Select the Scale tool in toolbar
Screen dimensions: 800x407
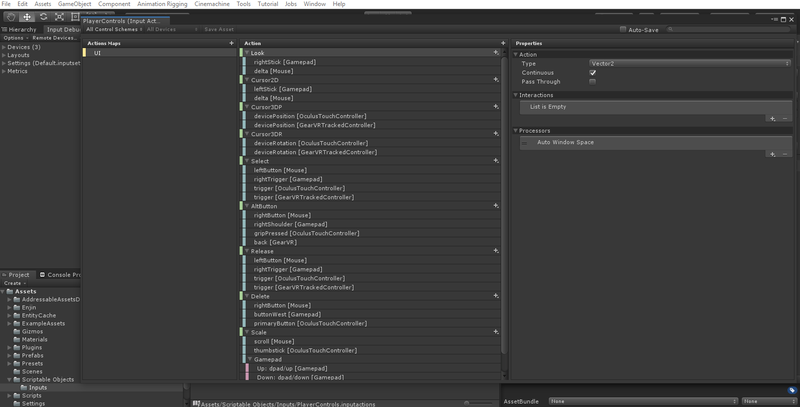click(x=59, y=17)
